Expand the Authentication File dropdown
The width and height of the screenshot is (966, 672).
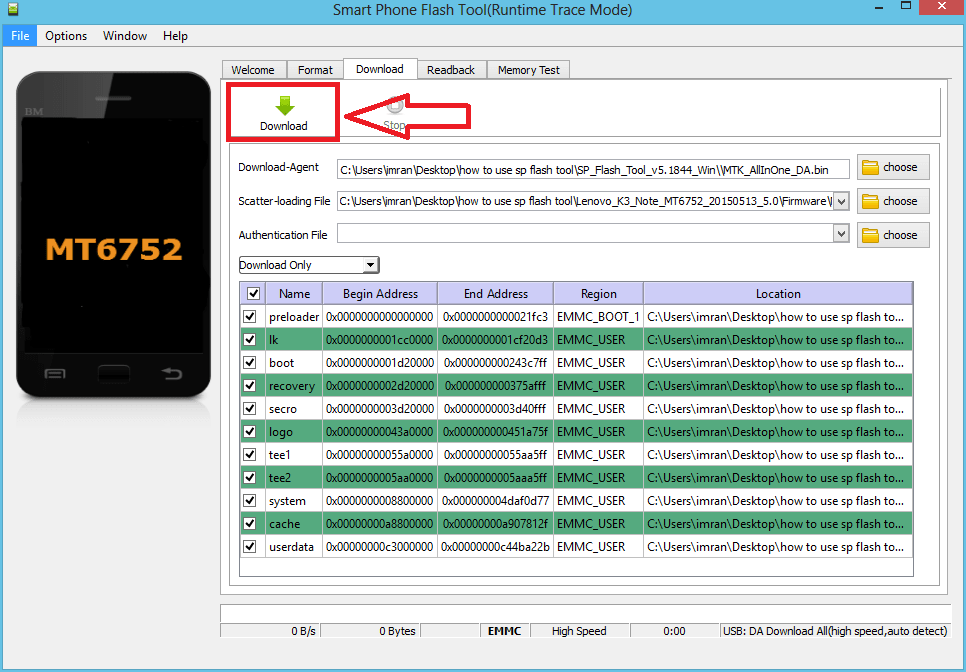(x=842, y=233)
